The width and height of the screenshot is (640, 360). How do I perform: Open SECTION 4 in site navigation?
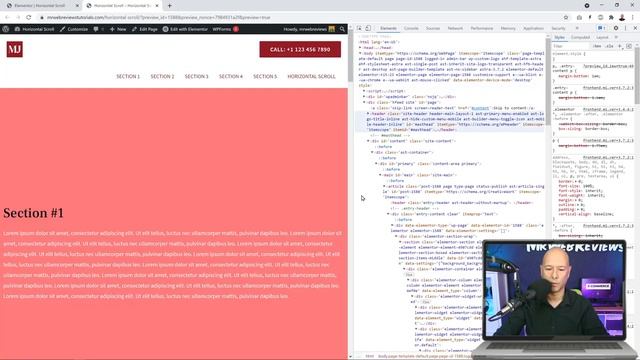tap(231, 76)
